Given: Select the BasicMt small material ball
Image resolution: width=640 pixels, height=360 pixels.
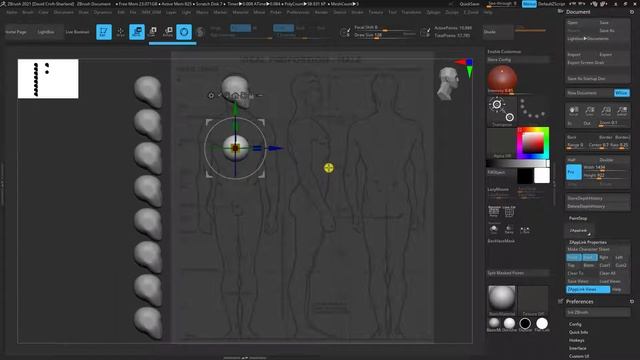Looking at the screenshot, I should pos(494,323).
